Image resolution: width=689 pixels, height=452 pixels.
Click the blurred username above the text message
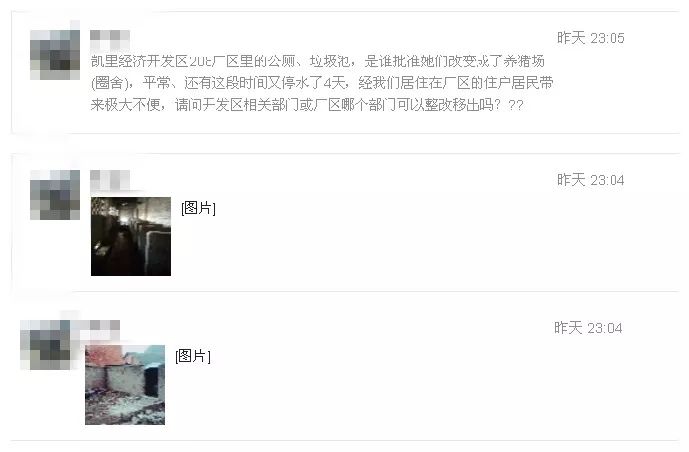pyautogui.click(x=110, y=40)
